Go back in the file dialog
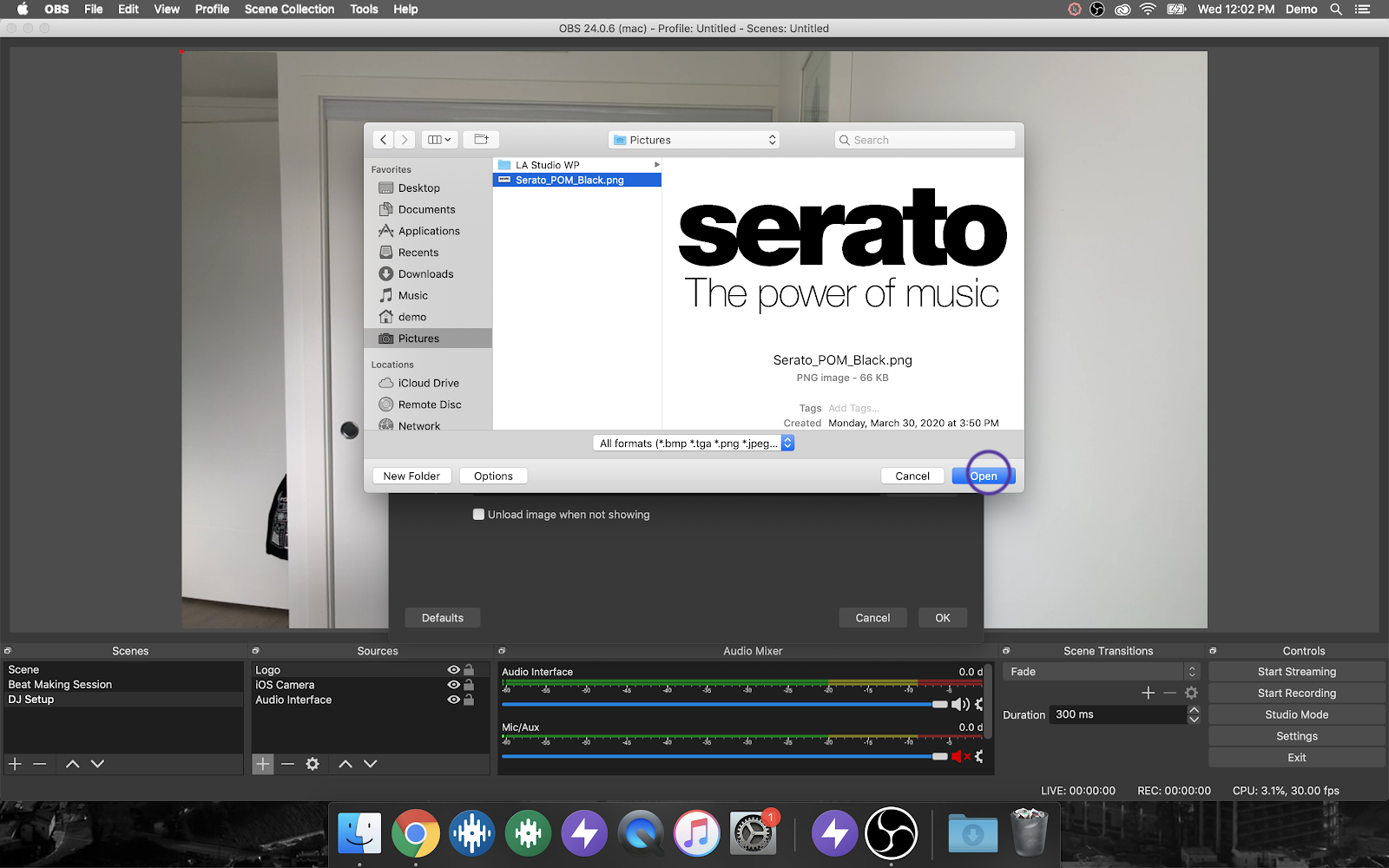This screenshot has width=1389, height=868. click(383, 140)
